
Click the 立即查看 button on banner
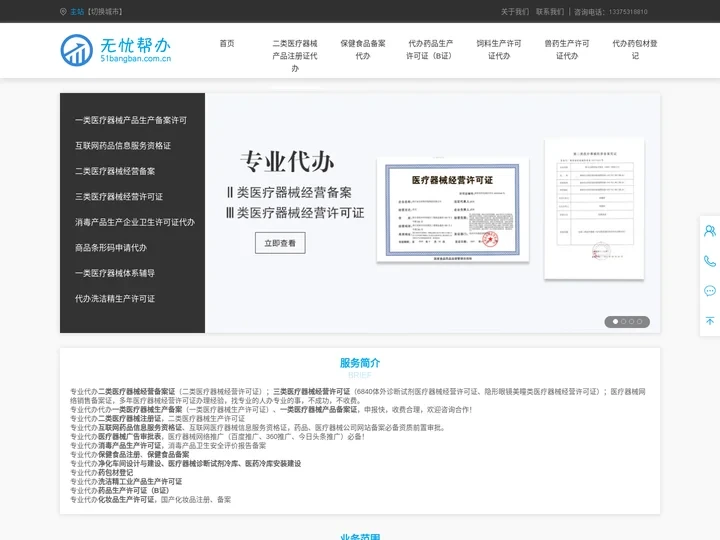(280, 243)
